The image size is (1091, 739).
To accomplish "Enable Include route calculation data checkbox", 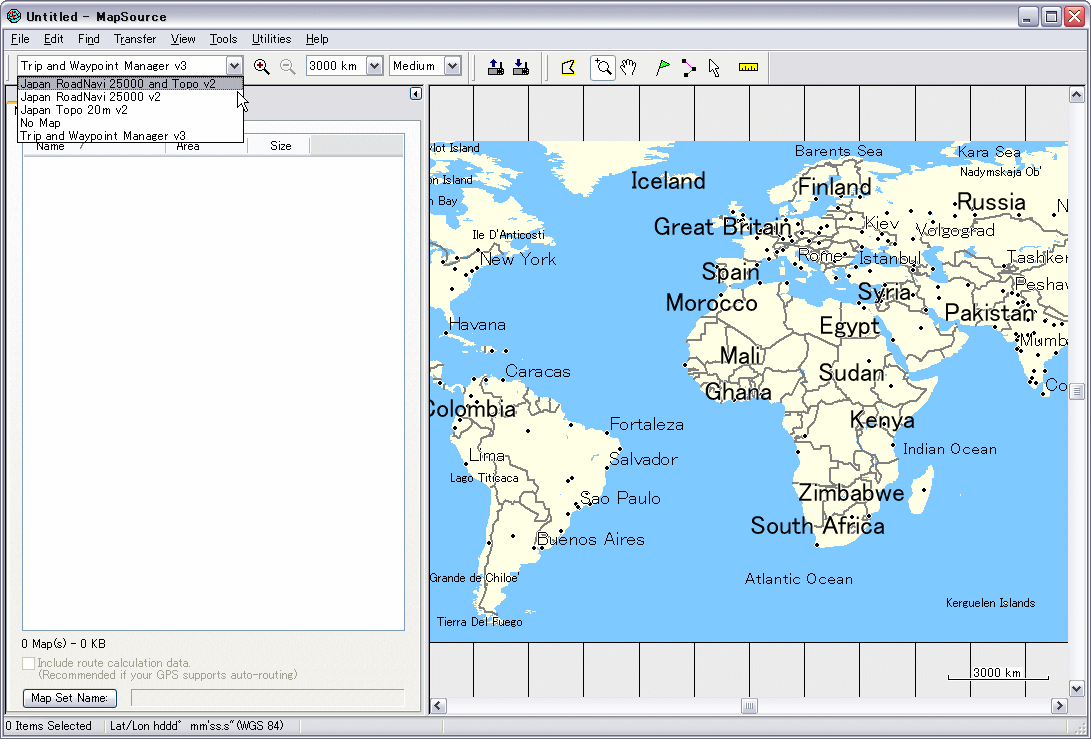I will (29, 663).
